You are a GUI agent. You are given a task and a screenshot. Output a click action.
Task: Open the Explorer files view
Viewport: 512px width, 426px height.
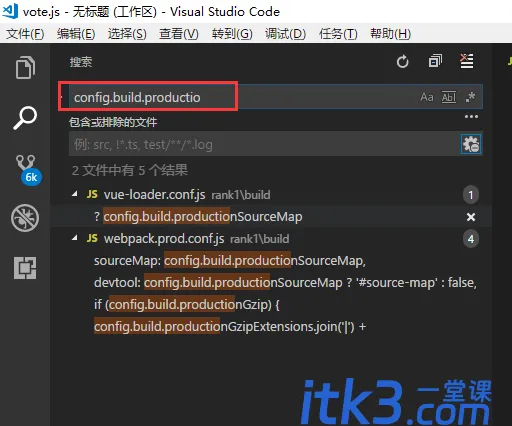[25, 68]
